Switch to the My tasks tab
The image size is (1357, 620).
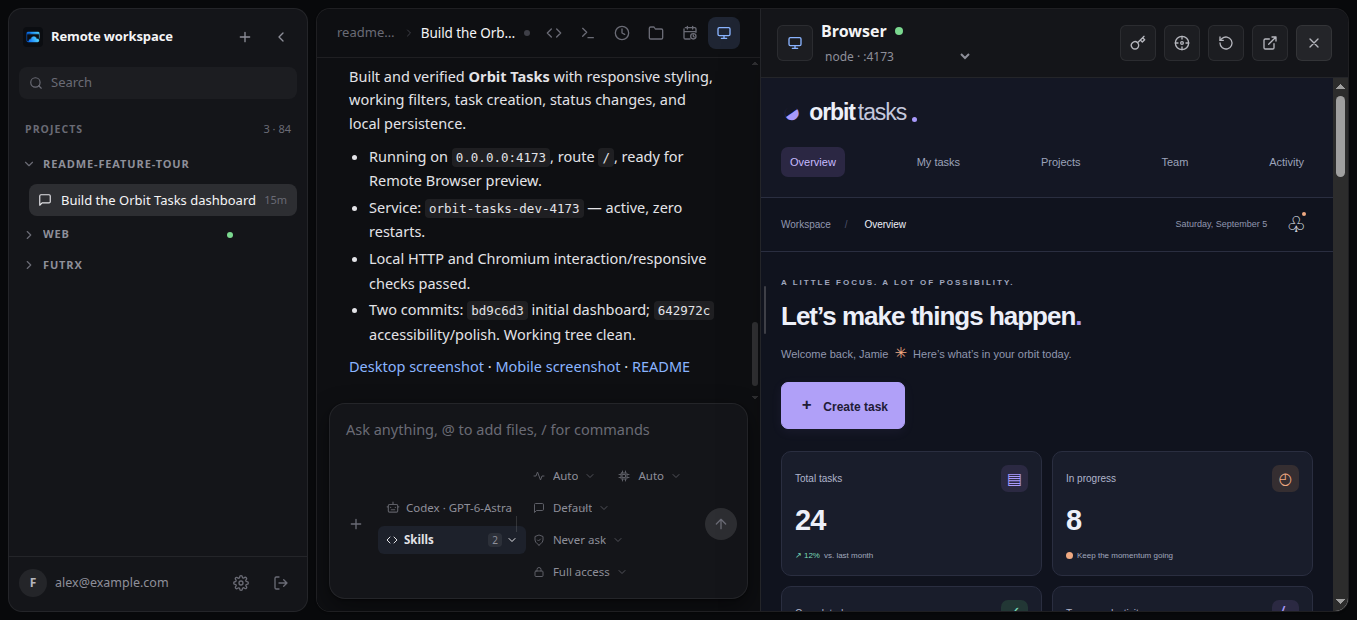point(938,162)
